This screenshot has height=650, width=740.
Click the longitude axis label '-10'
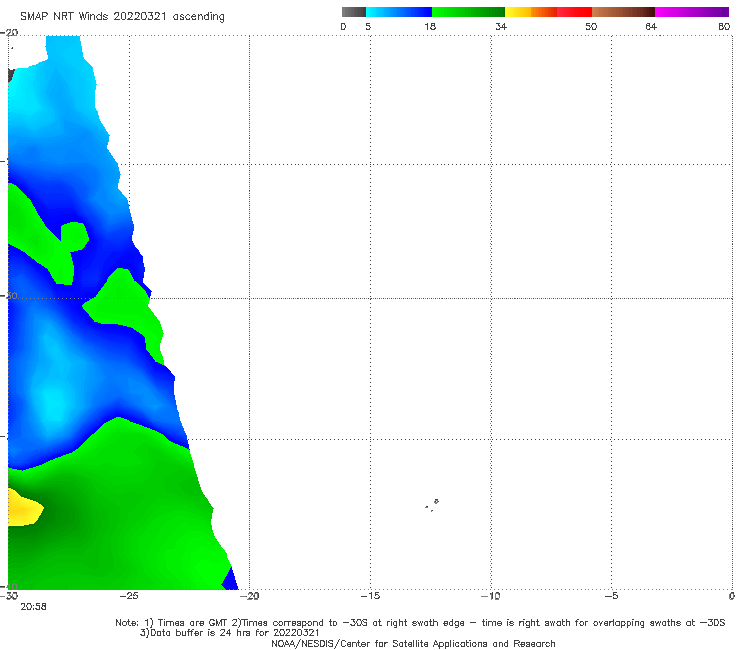pos(490,596)
